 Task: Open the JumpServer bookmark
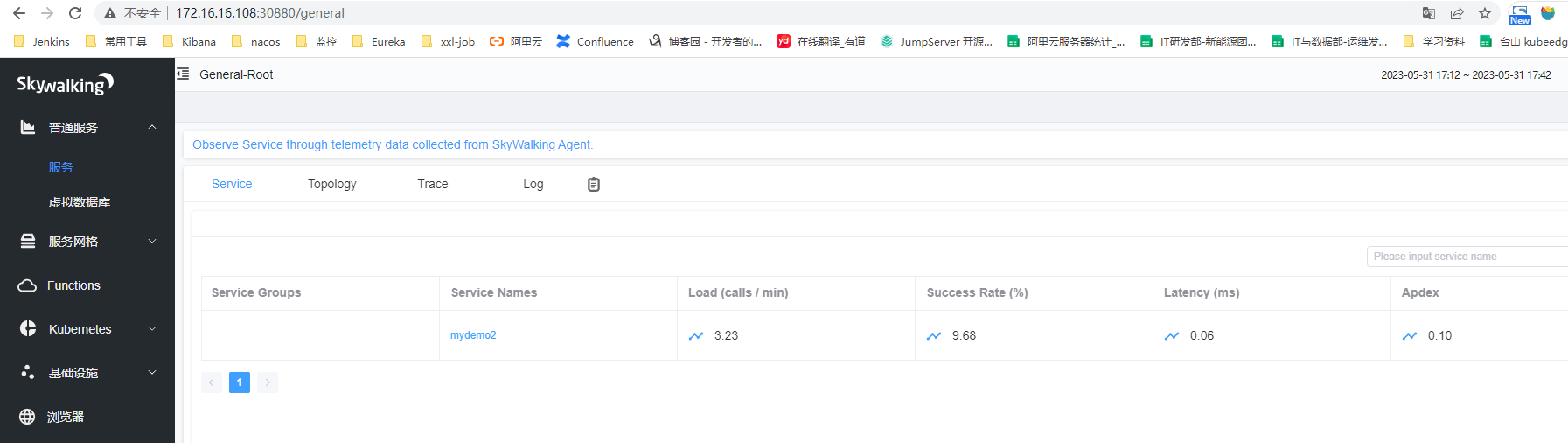(937, 41)
